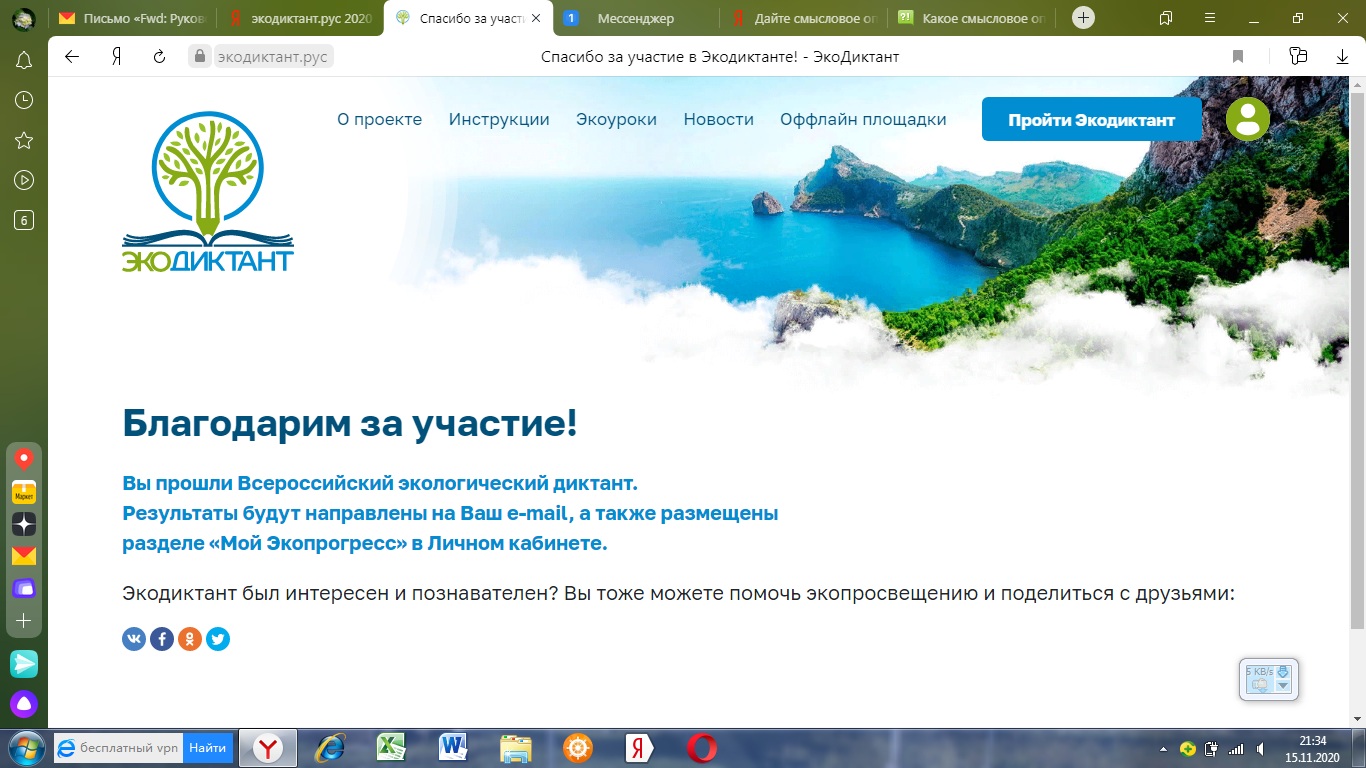Launch Alice assistant from the sidebar

coord(24,704)
